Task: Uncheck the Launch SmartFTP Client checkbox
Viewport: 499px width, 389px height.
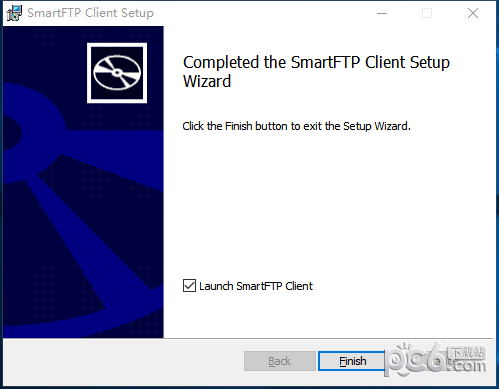Action: click(189, 286)
